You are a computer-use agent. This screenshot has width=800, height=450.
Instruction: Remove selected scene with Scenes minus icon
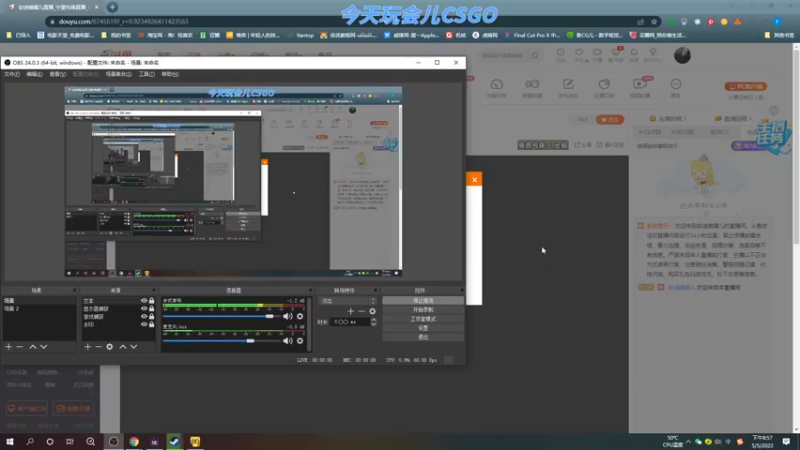point(20,347)
